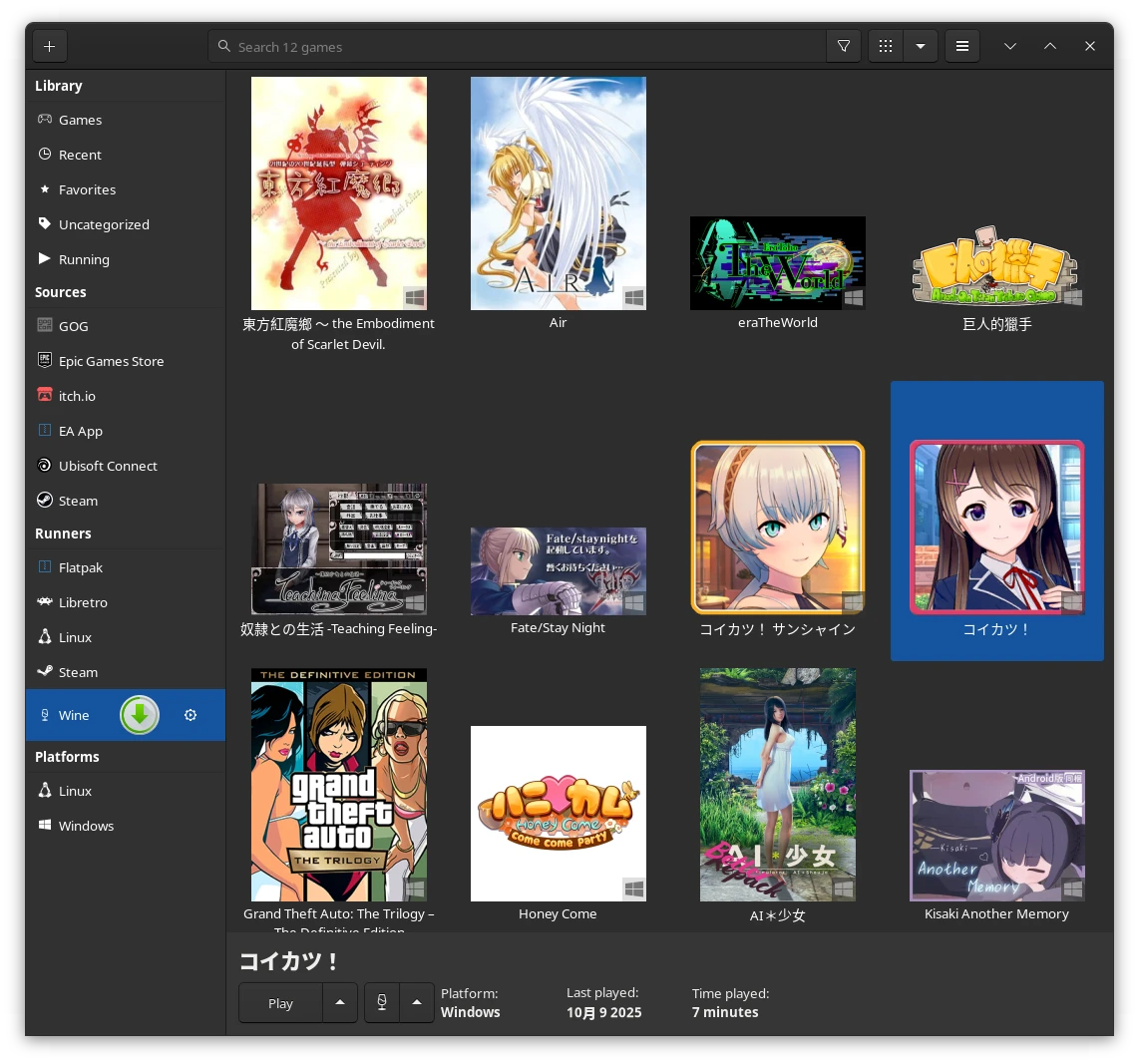
Task: Click the add game plus button
Action: (x=49, y=46)
